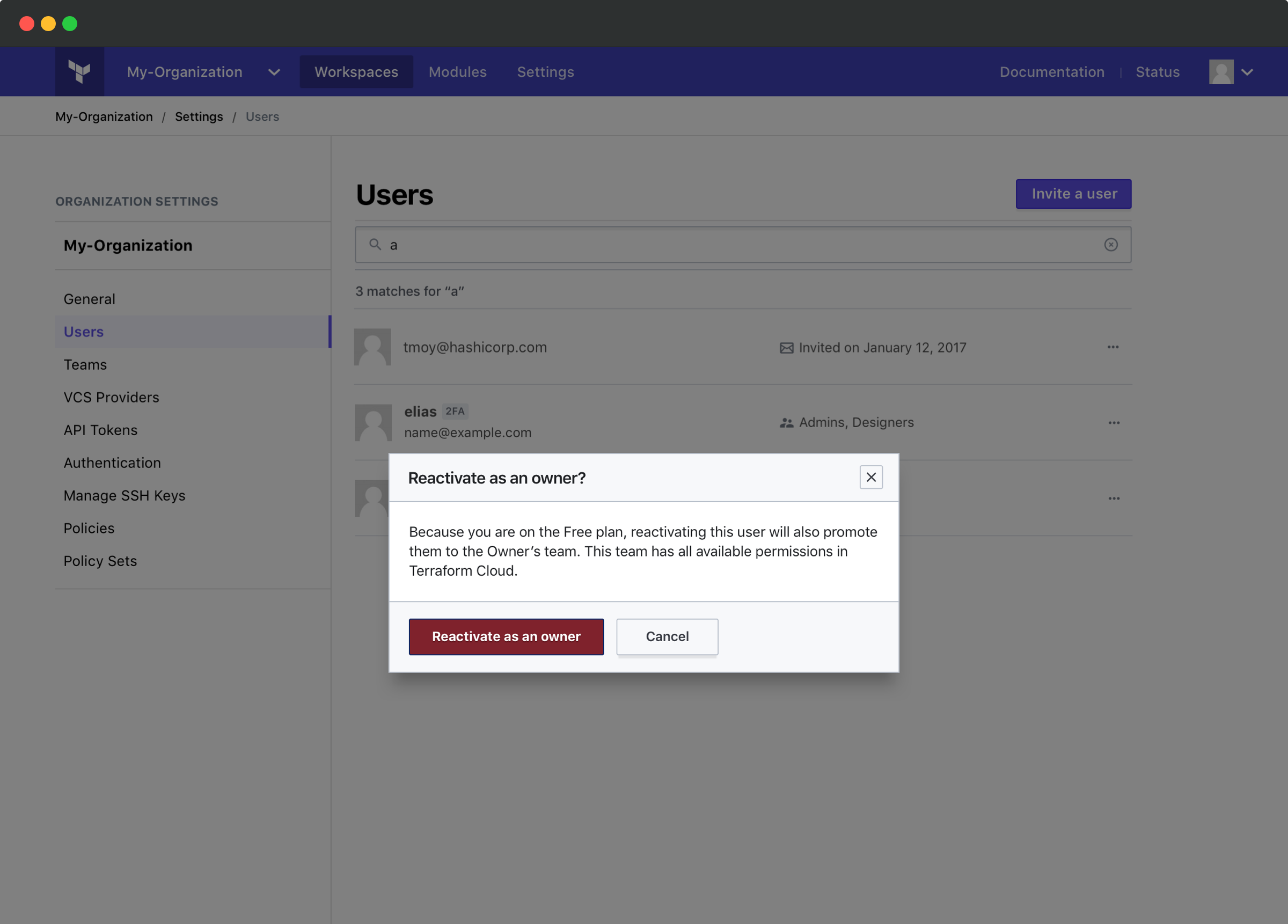
Task: Click the 3 matches result text
Action: tap(409, 291)
